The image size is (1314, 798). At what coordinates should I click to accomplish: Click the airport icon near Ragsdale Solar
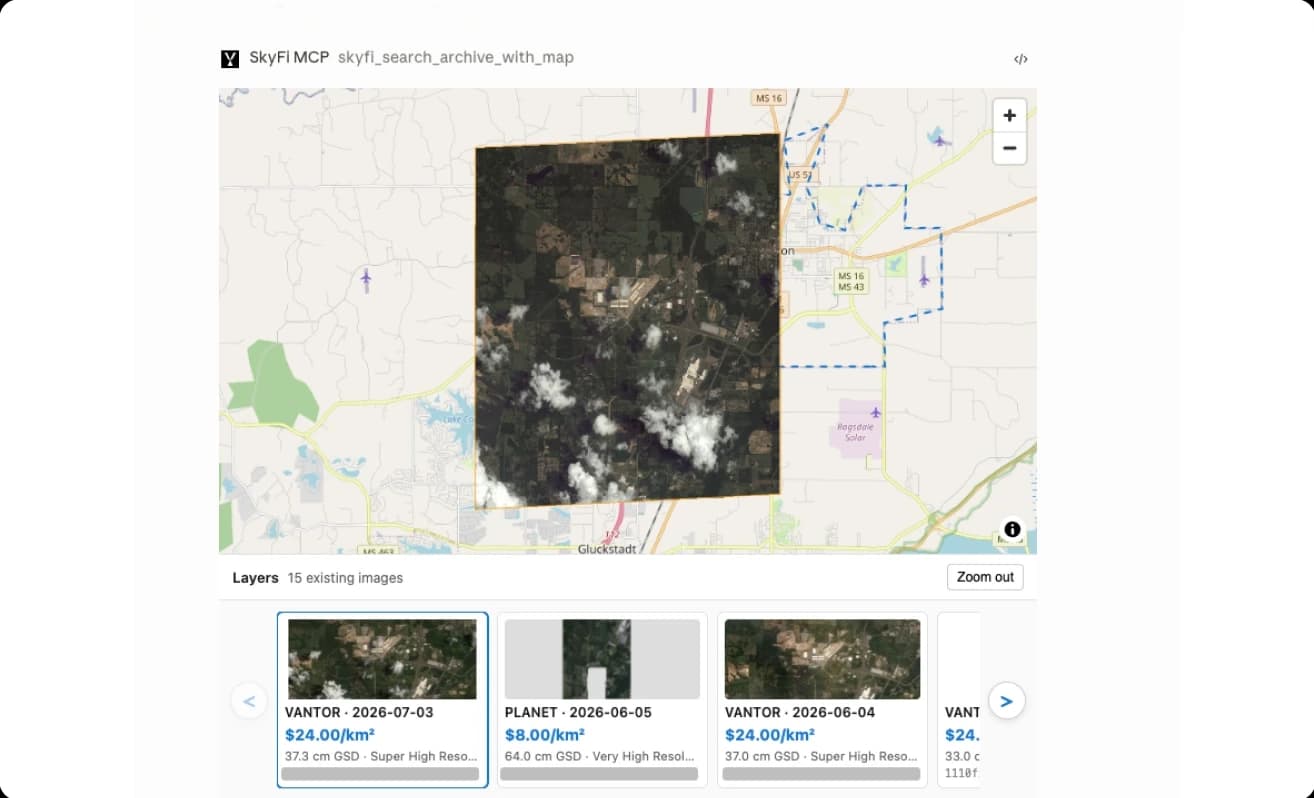click(x=876, y=412)
